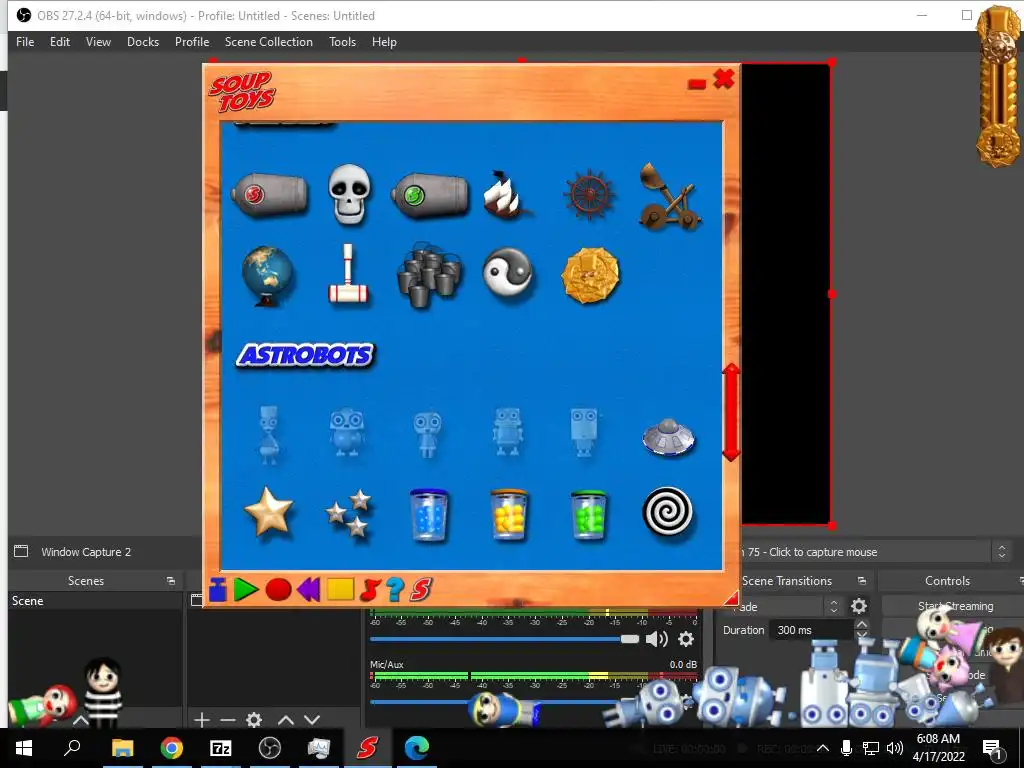Open the Docks menu

click(x=142, y=42)
